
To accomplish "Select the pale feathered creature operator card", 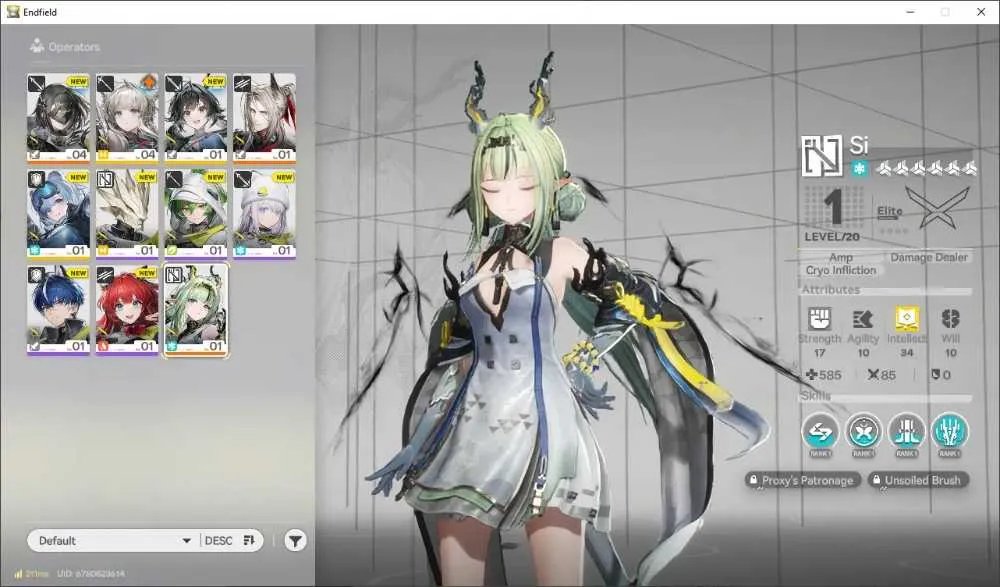I will 127,214.
